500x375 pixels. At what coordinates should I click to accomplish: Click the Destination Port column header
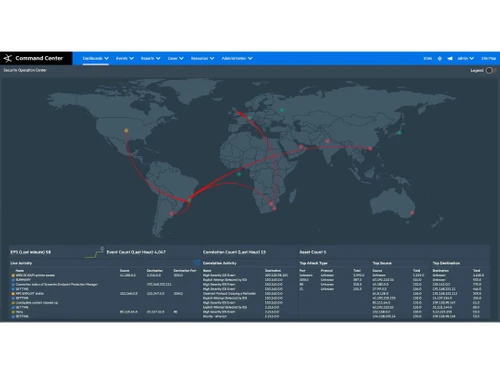pyautogui.click(x=185, y=271)
